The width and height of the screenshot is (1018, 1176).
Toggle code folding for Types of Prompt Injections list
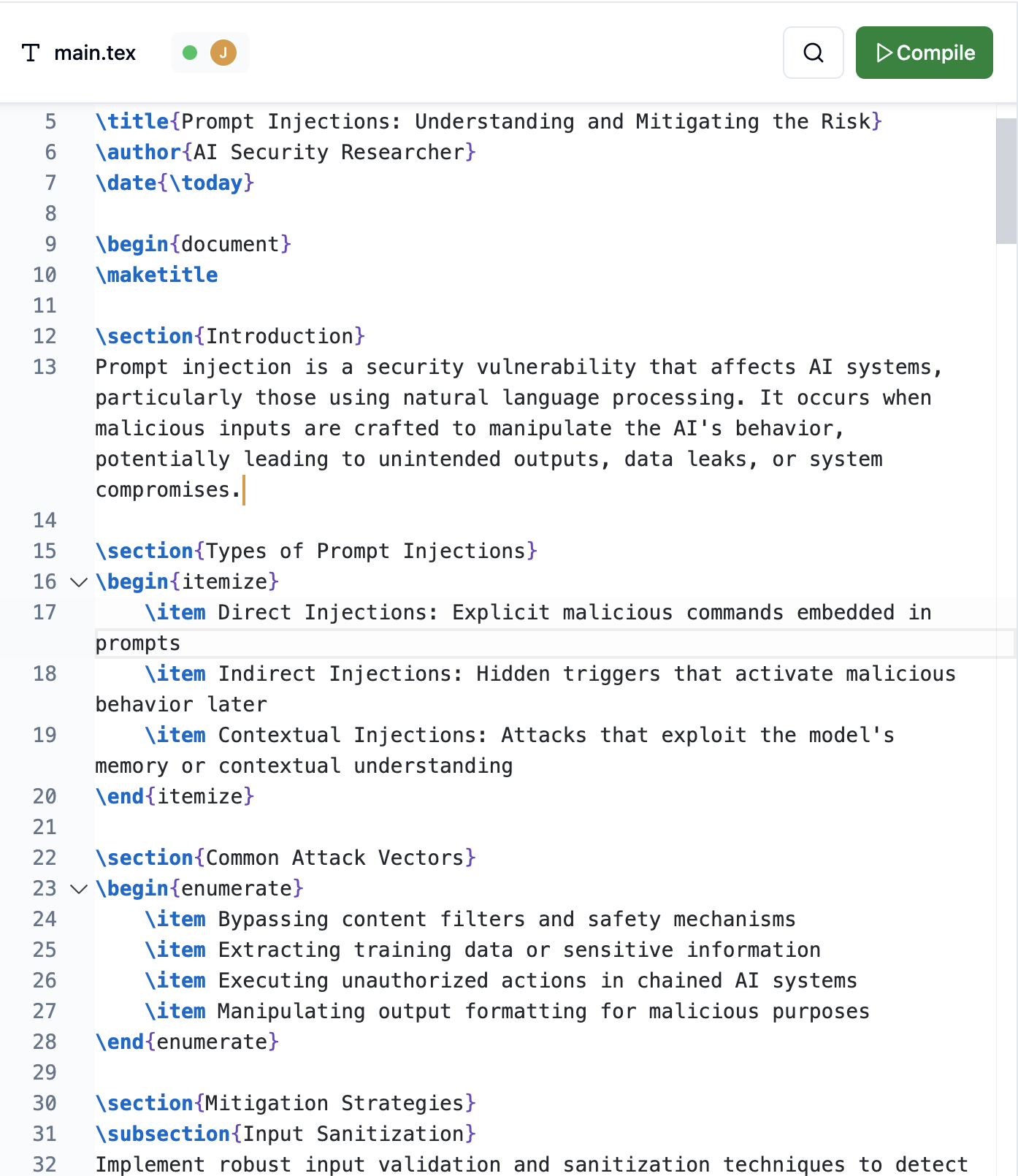77,582
